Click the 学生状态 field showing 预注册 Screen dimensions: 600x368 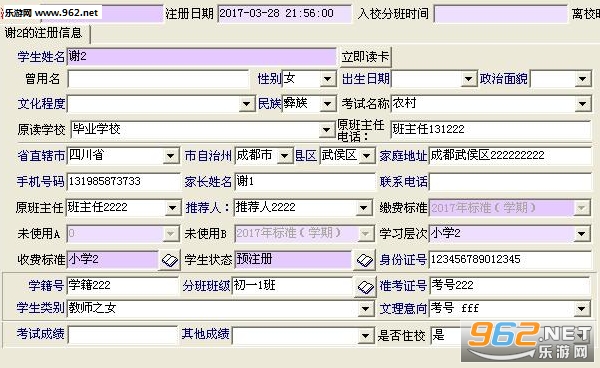pos(293,260)
